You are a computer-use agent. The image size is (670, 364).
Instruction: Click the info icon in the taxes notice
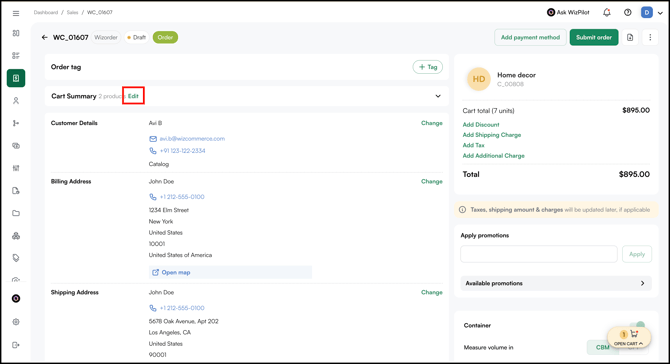coord(462,210)
